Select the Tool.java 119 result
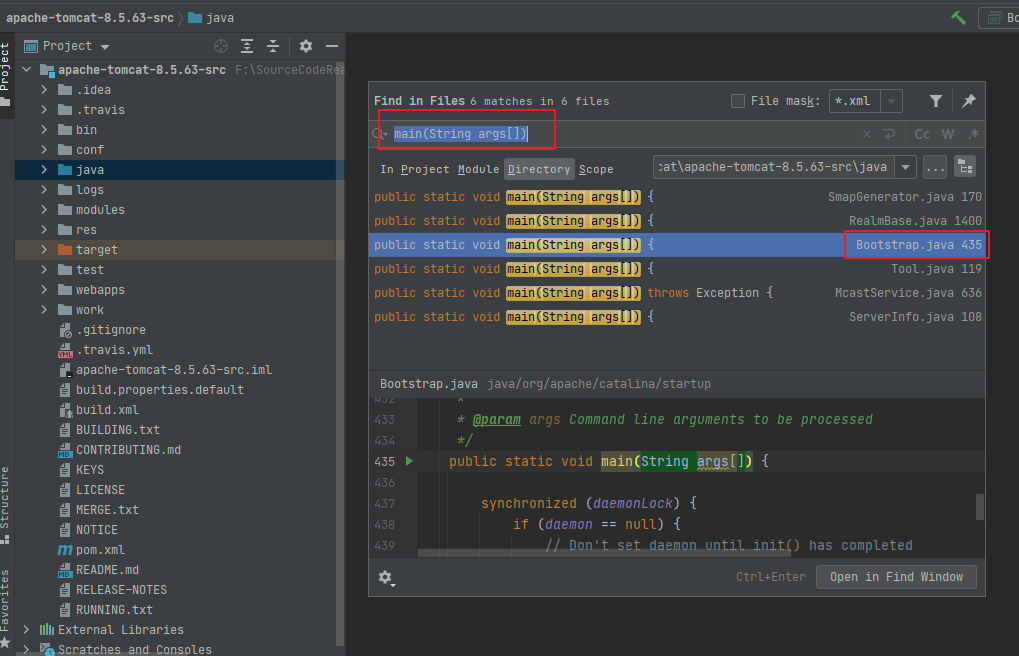The height and width of the screenshot is (656, 1019). (x=677, y=269)
